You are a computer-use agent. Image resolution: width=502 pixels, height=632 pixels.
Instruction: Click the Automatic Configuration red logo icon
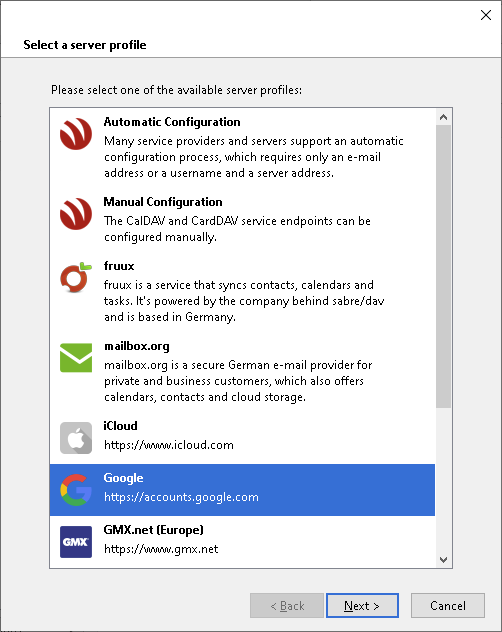click(x=76, y=134)
